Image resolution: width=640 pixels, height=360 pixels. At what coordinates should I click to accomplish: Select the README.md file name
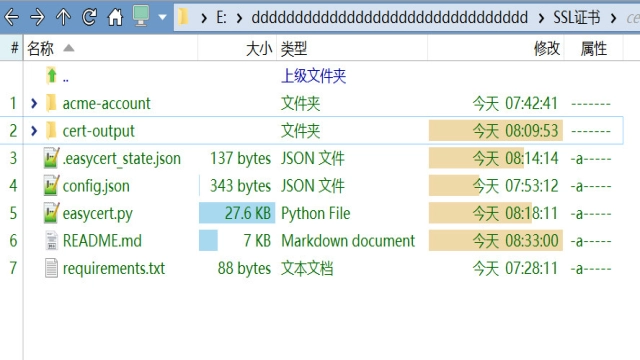(x=102, y=241)
